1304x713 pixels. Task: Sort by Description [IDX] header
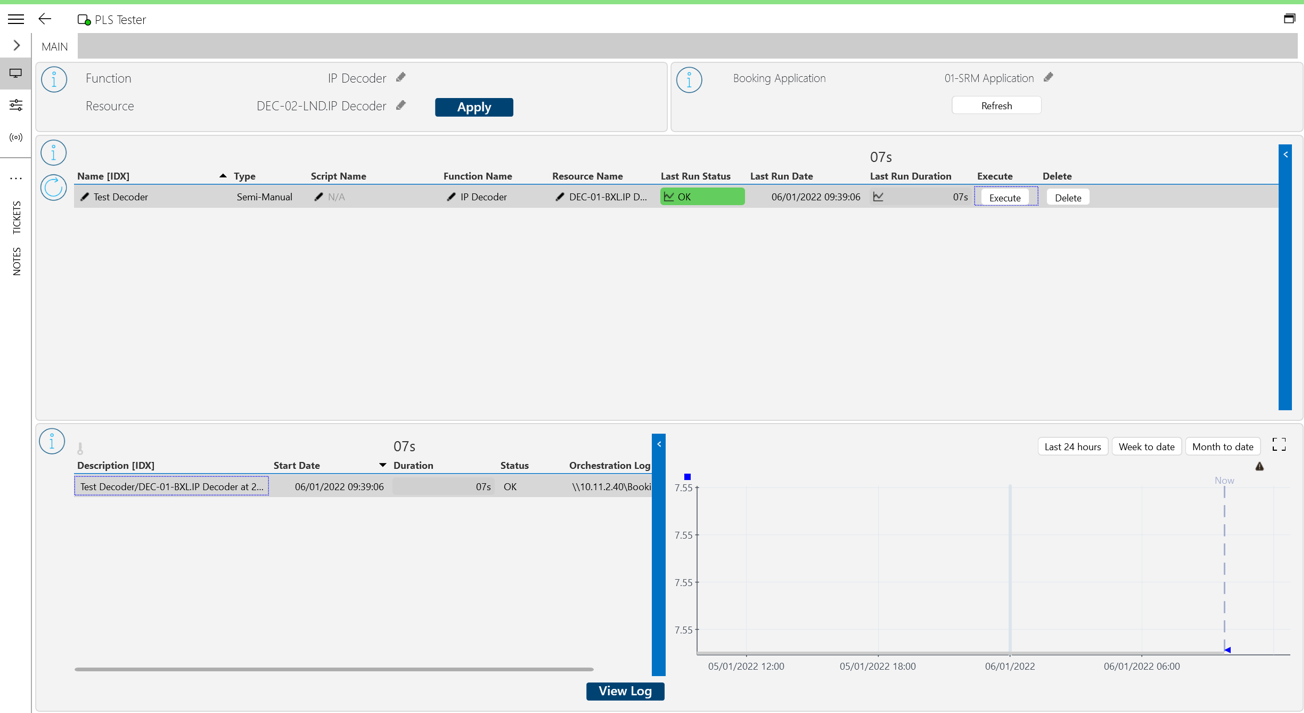pos(116,465)
